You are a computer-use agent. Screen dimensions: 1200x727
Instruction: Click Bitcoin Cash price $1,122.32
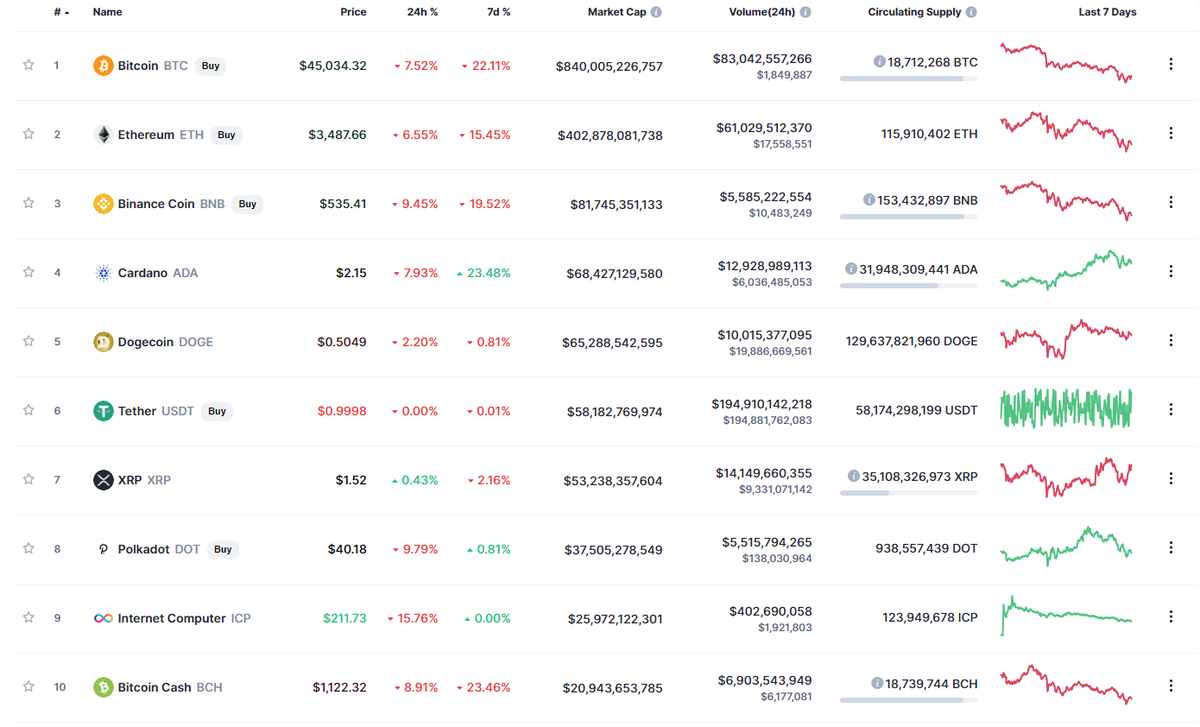[x=339, y=688]
